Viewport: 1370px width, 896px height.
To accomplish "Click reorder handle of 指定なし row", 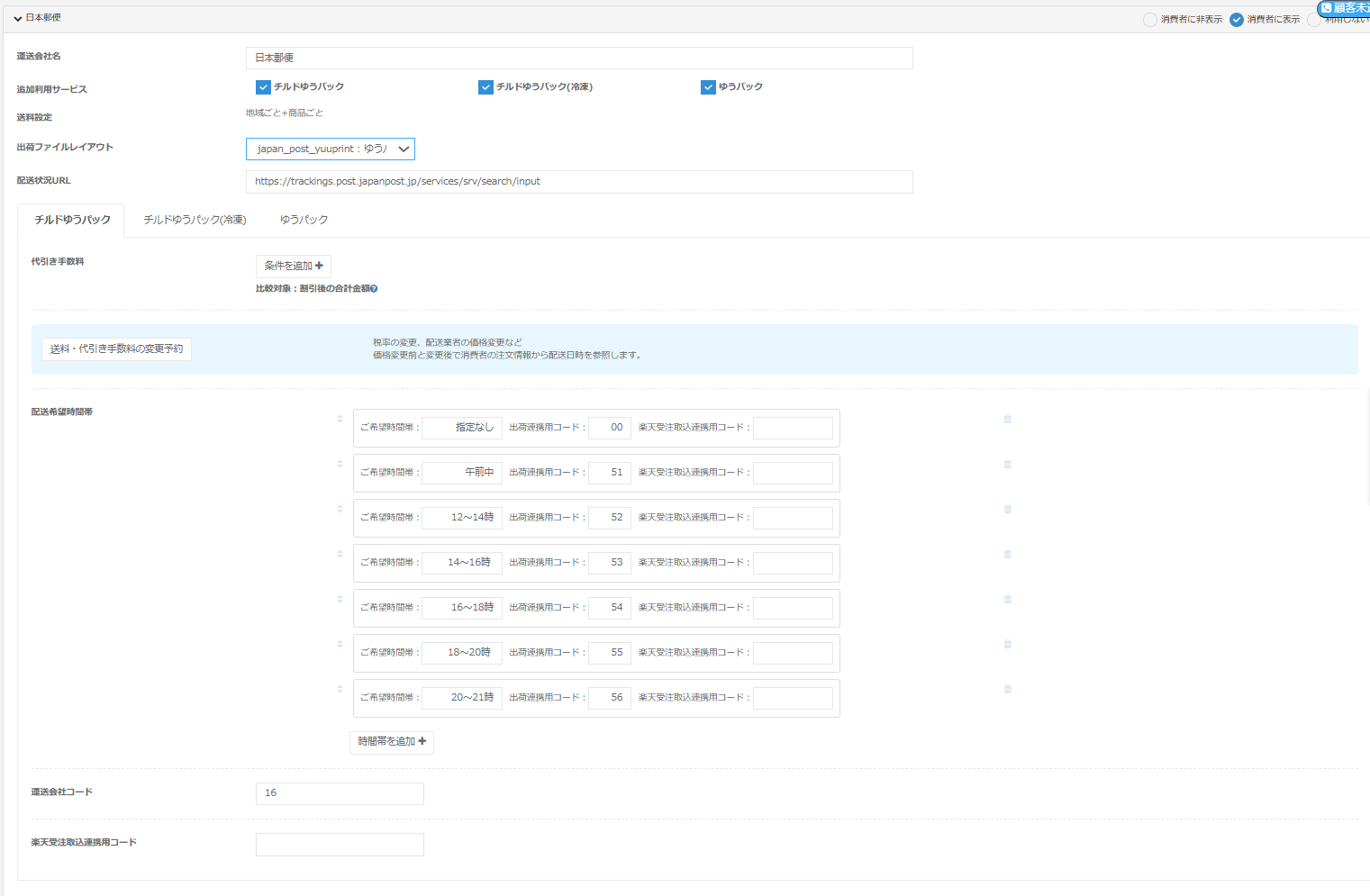I will click(340, 419).
